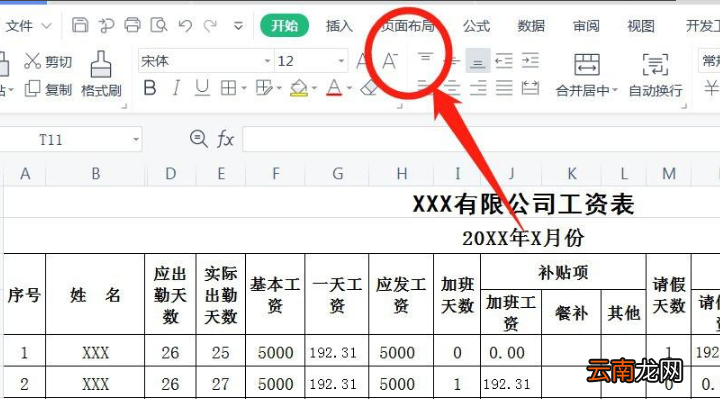Viewport: 720px width, 399px height.
Task: Open the 公式 tab
Action: pyautogui.click(x=476, y=26)
